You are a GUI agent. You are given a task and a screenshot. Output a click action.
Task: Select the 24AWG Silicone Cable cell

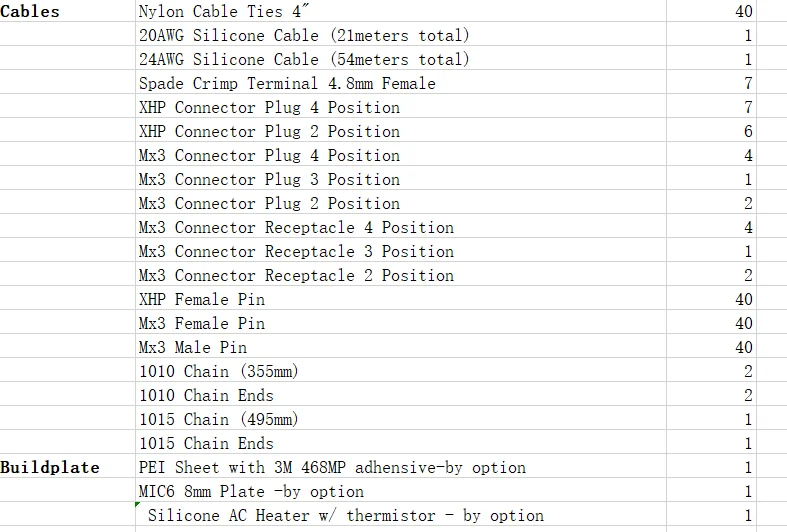(x=304, y=60)
